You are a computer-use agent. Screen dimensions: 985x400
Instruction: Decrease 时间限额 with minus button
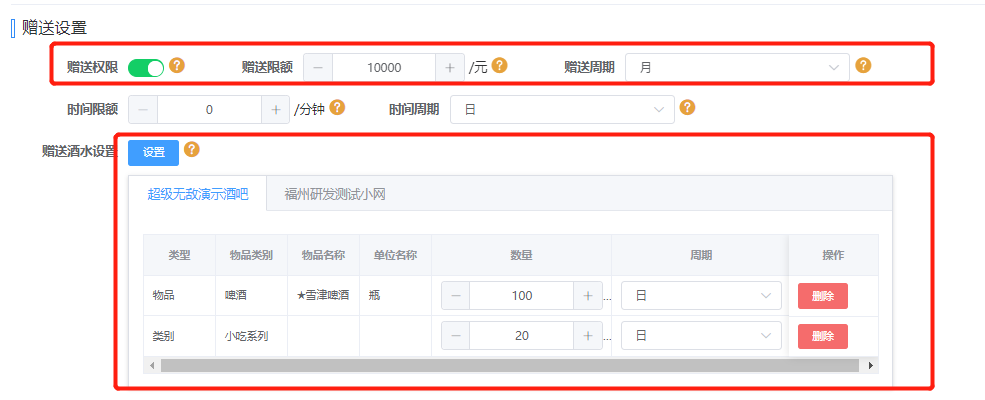click(x=143, y=109)
